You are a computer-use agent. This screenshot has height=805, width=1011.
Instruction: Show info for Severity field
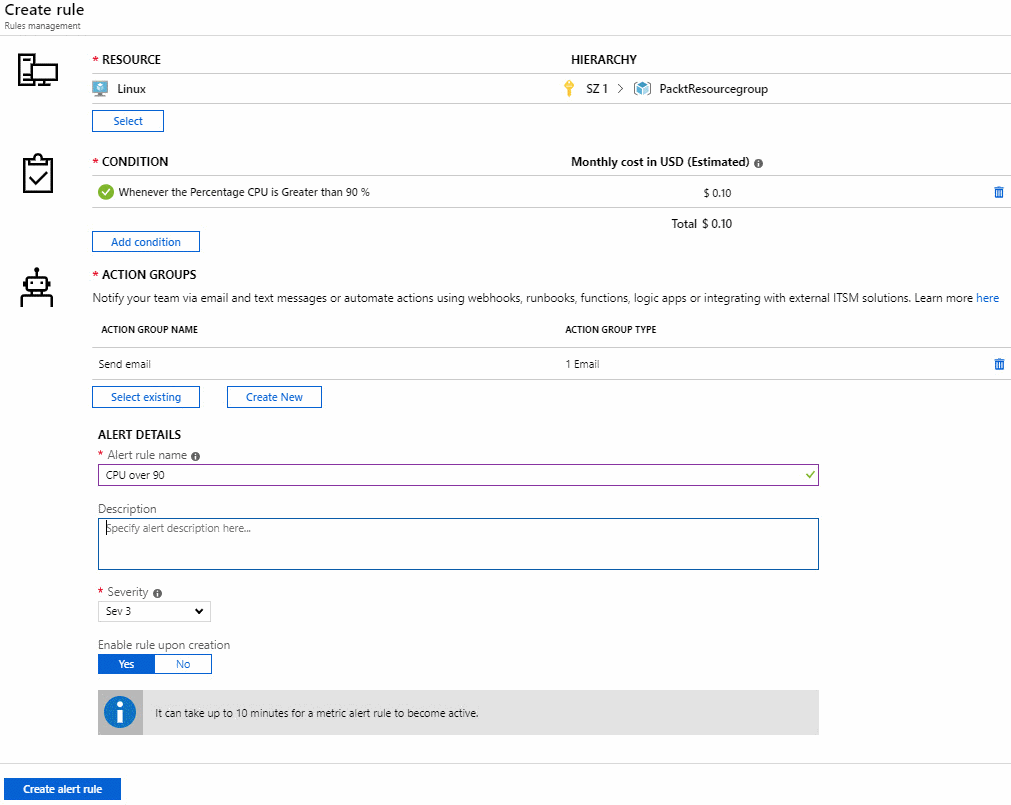pyautogui.click(x=157, y=594)
